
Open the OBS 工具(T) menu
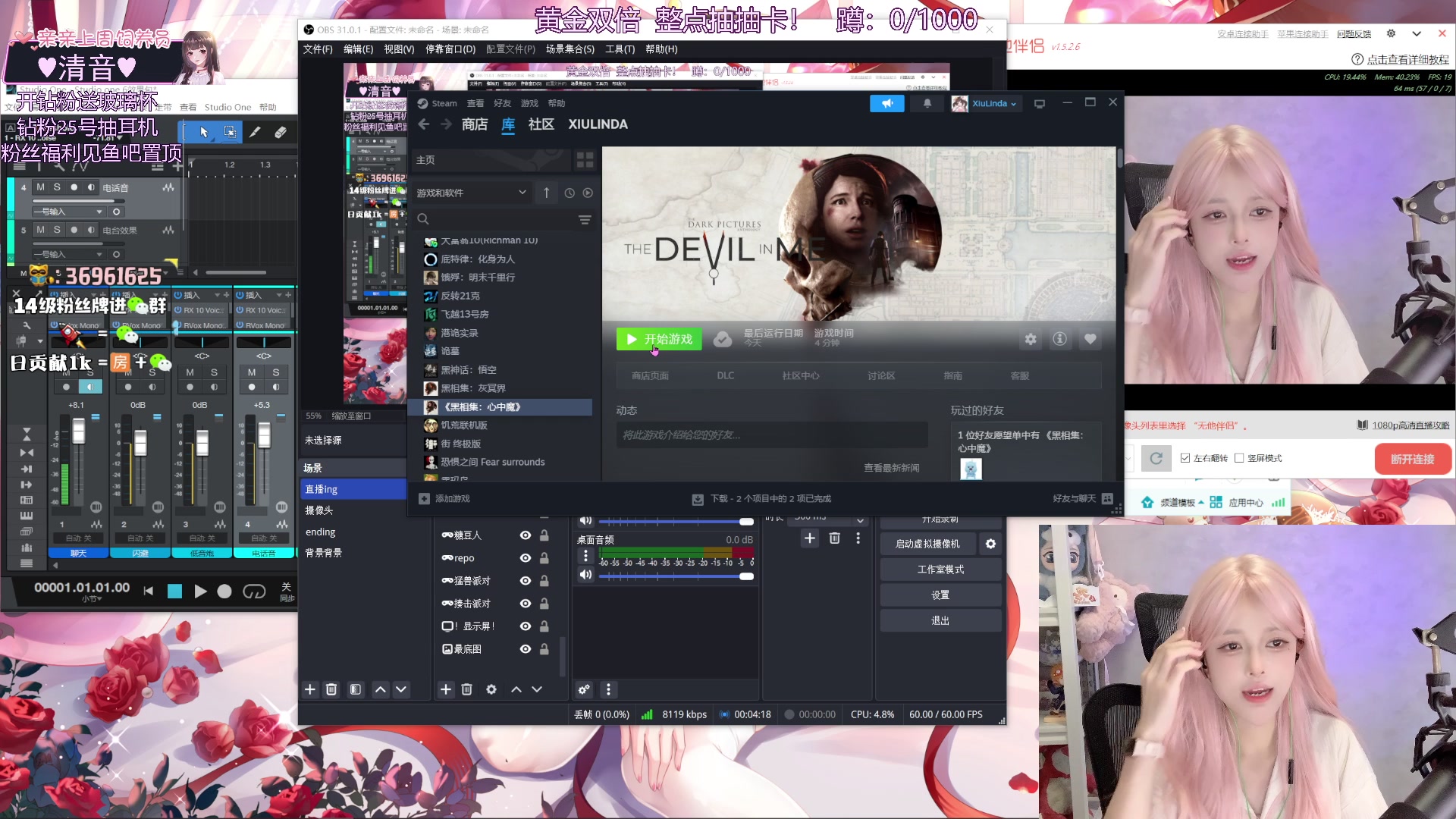pos(620,49)
